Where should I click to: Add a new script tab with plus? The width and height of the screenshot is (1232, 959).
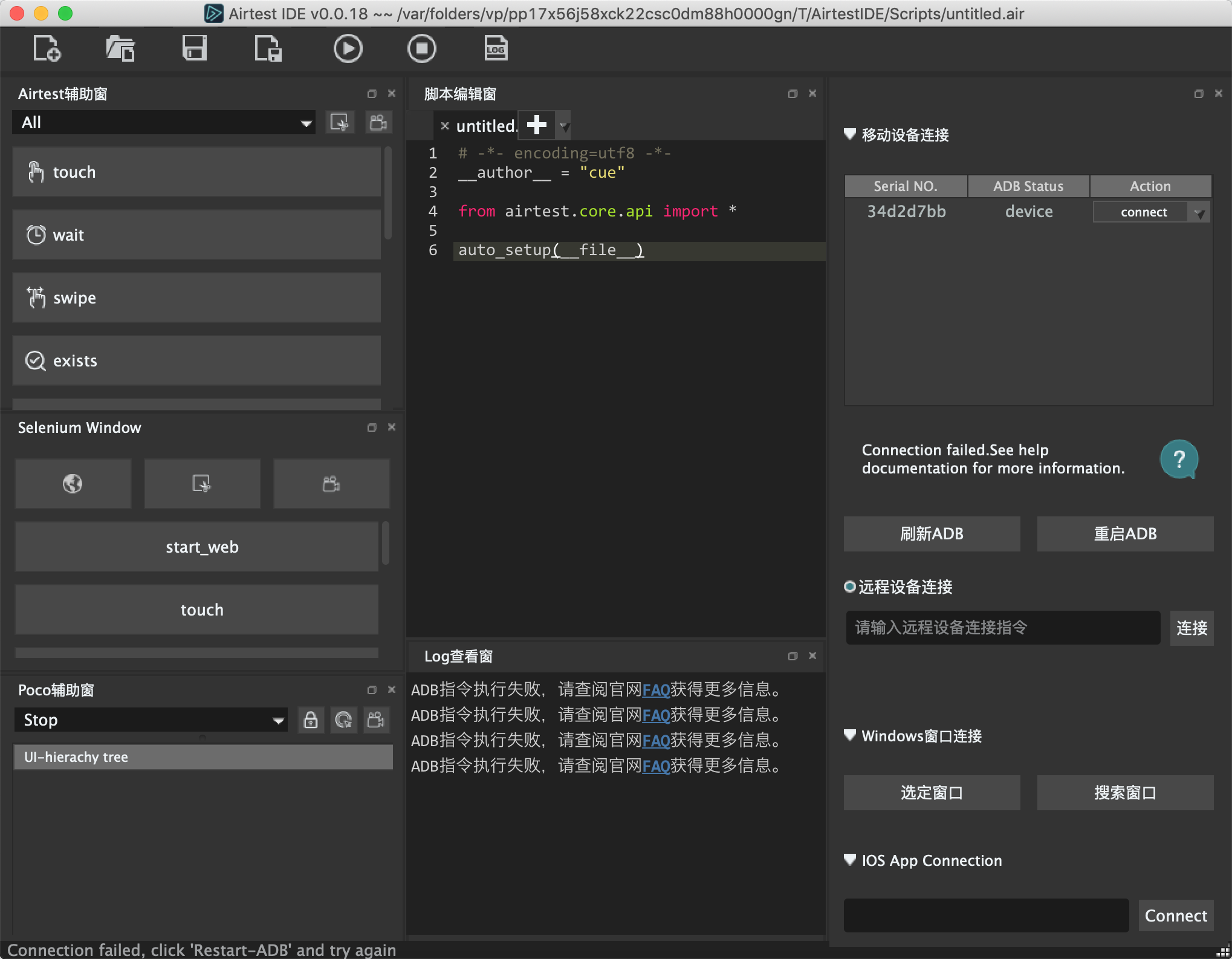[x=537, y=125]
